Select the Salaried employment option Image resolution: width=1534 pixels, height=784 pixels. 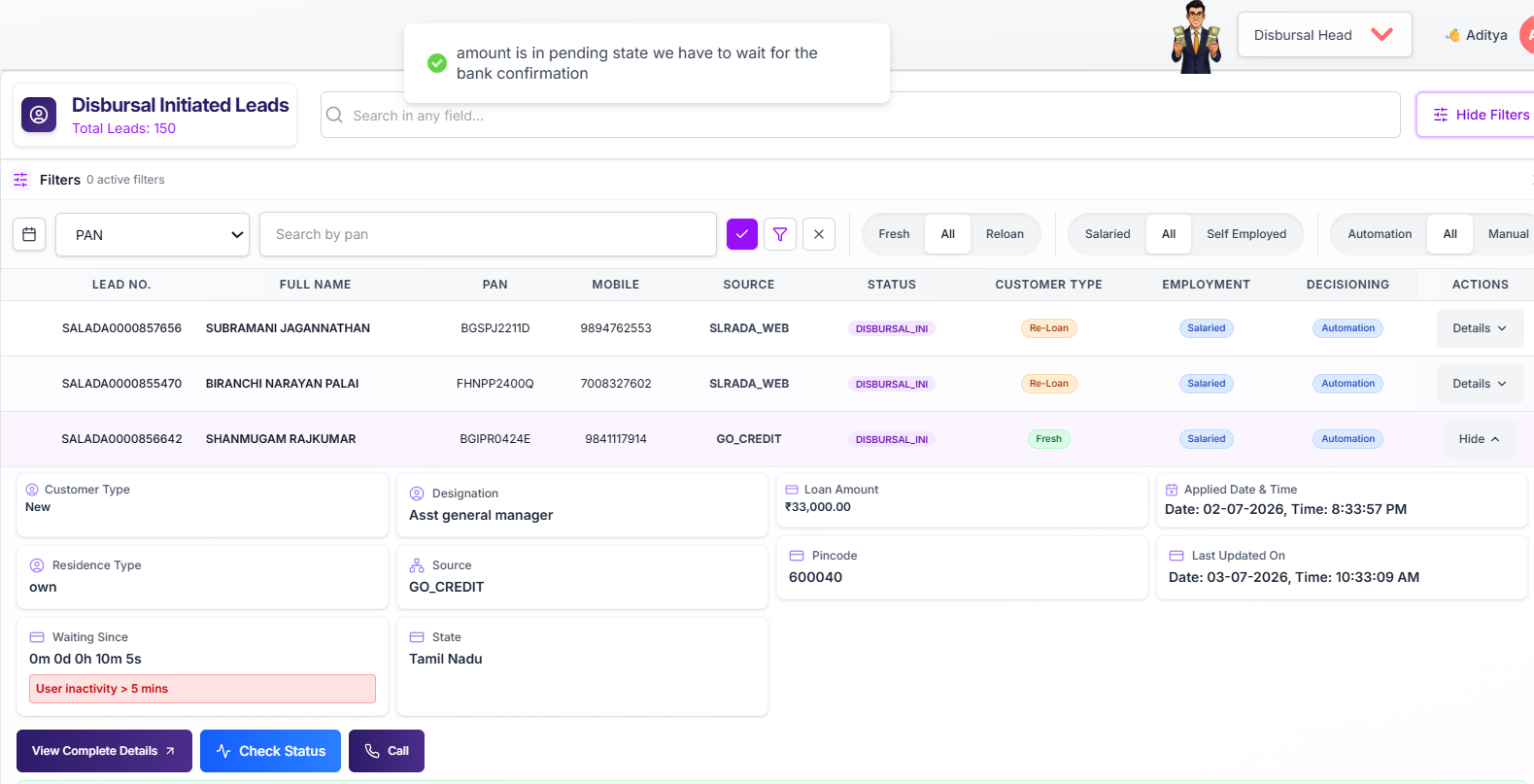coord(1108,234)
